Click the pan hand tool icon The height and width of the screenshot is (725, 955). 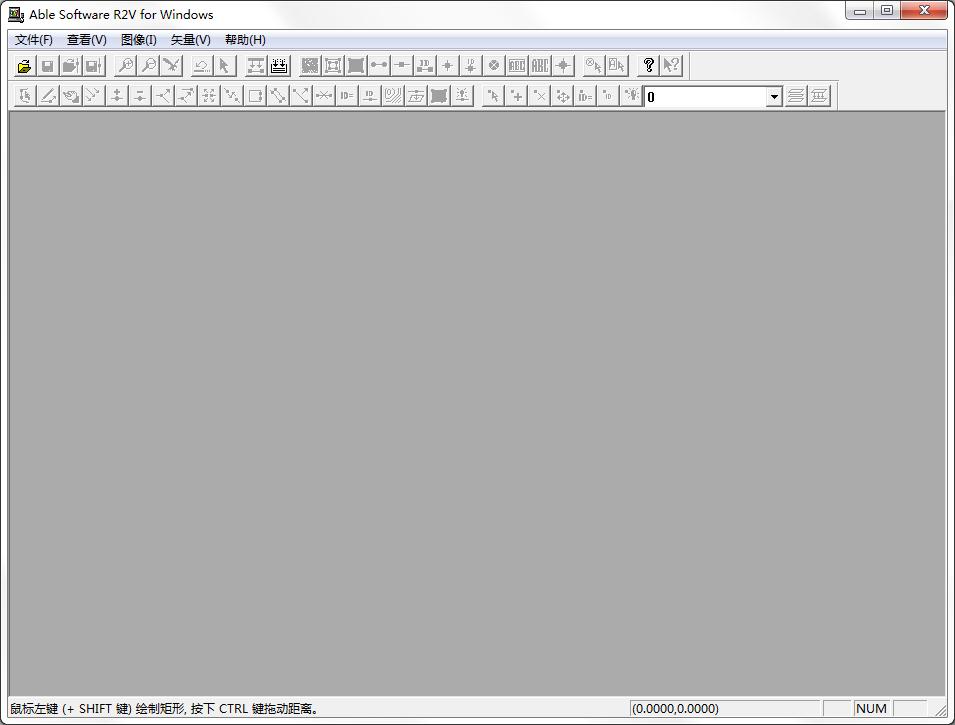click(69, 95)
